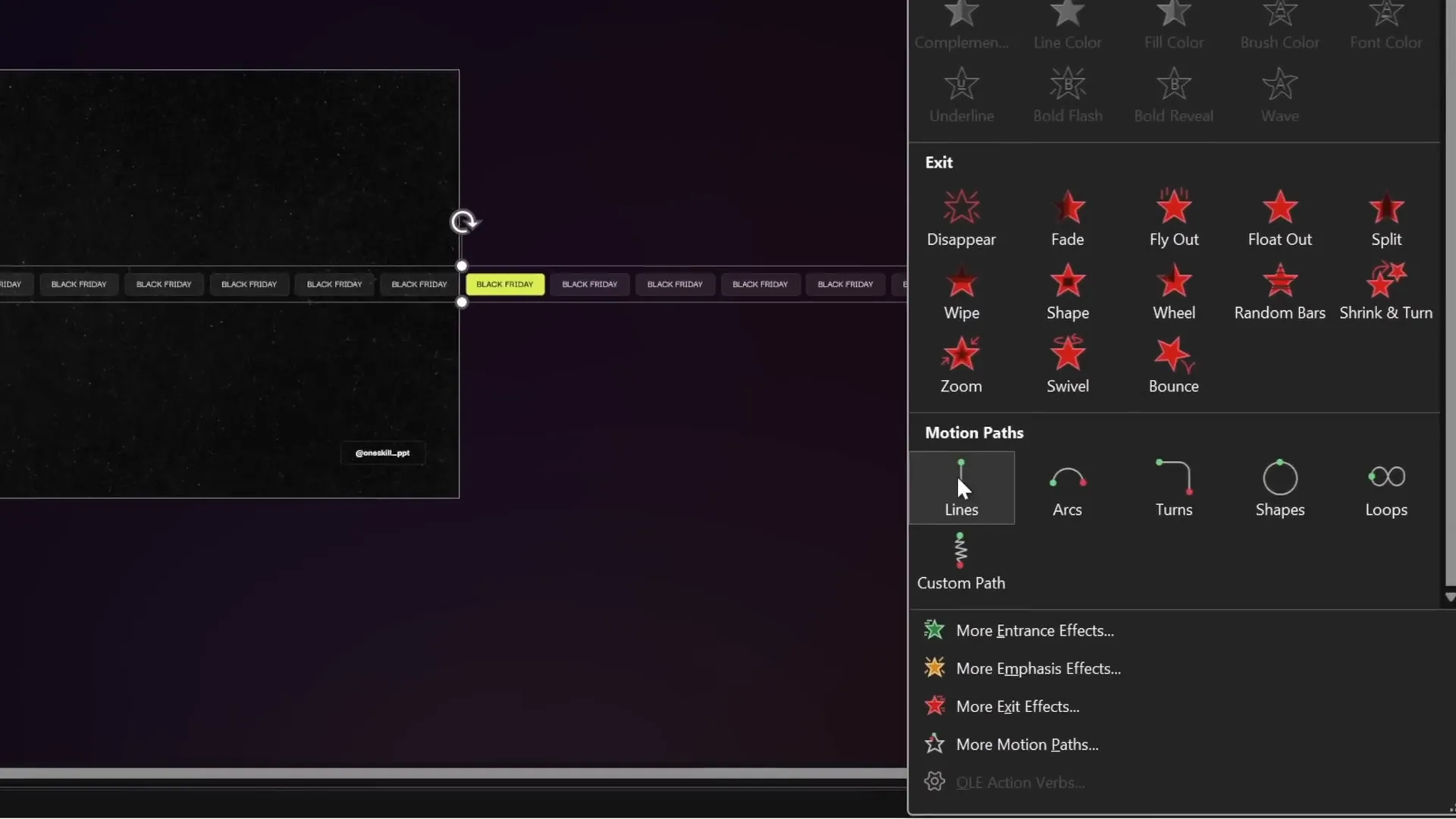Choose the Wipe exit animation
The height and width of the screenshot is (819, 1456).
coord(961,292)
